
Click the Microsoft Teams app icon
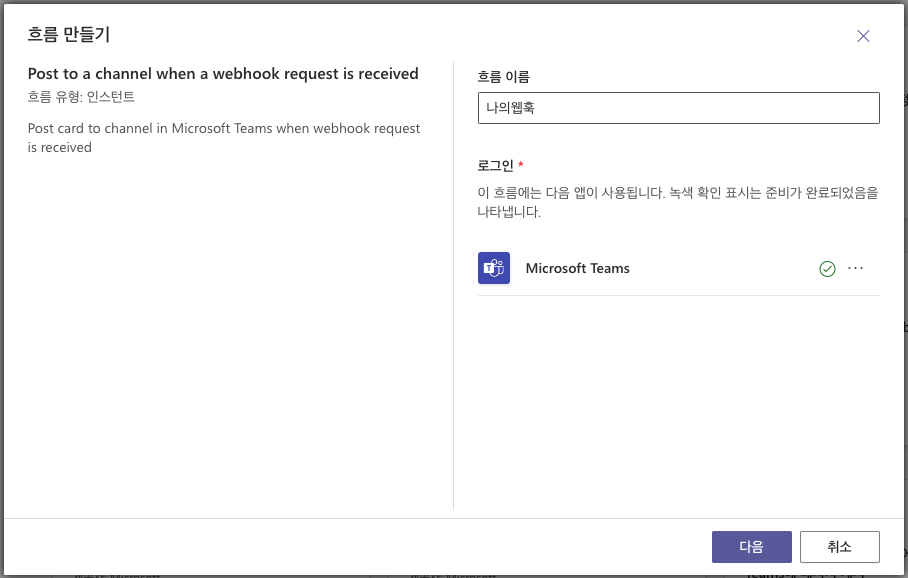click(493, 268)
